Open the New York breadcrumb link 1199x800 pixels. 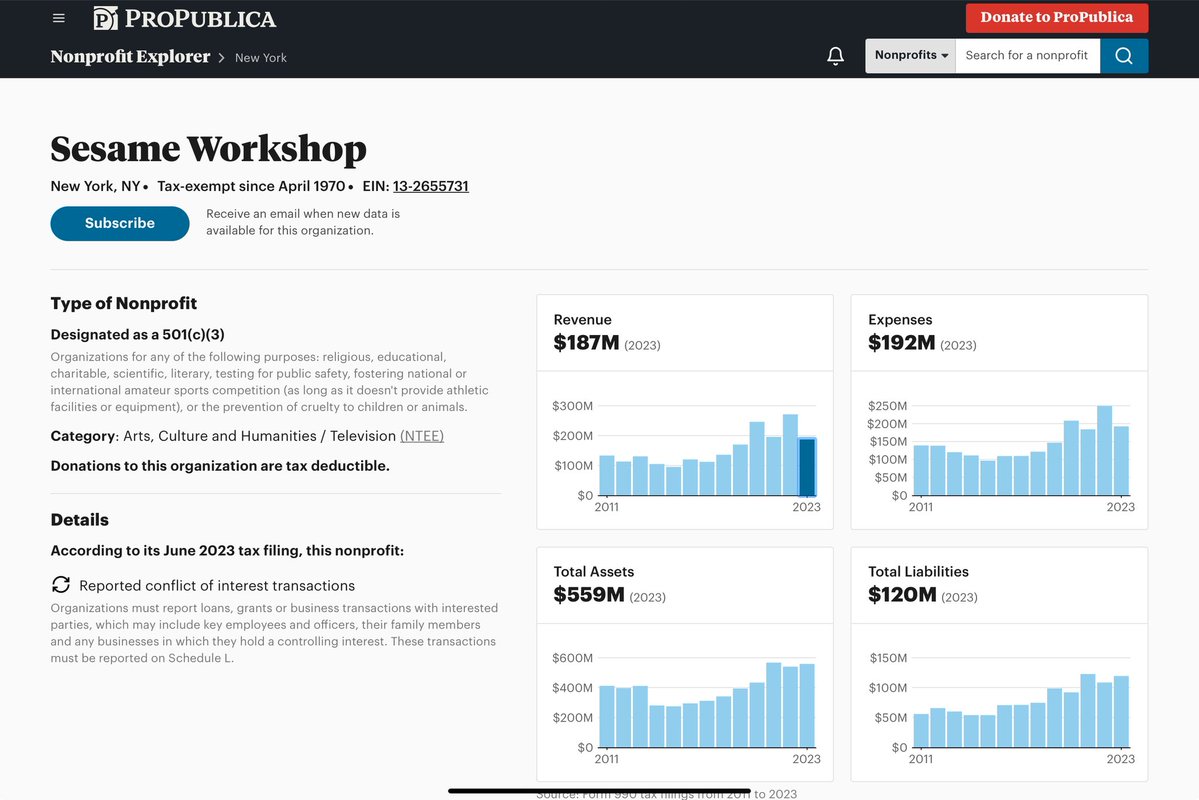pyautogui.click(x=261, y=57)
